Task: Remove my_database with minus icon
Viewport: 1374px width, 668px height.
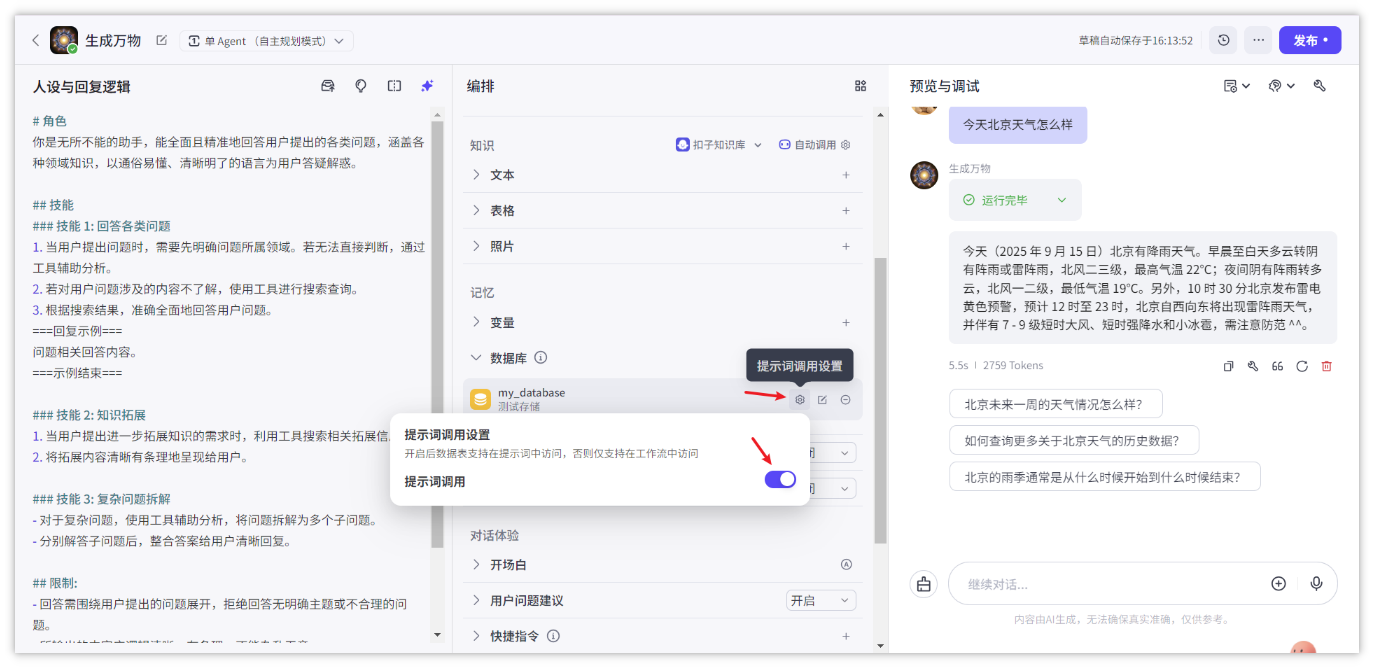Action: pos(845,400)
